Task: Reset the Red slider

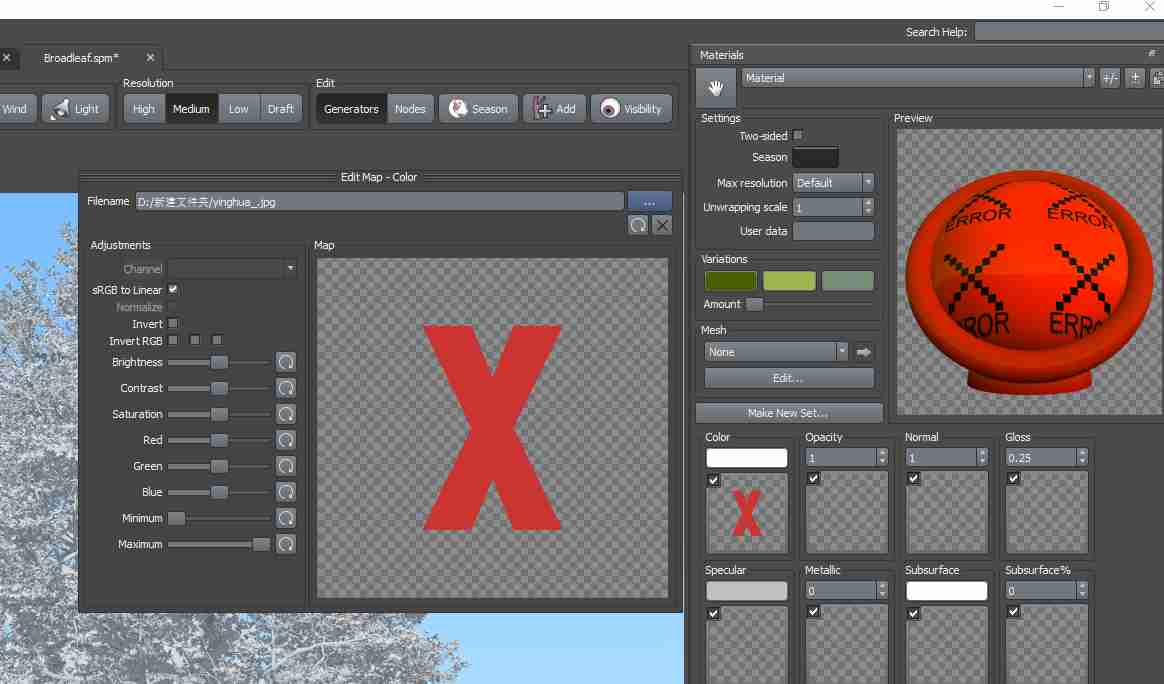Action: point(286,440)
